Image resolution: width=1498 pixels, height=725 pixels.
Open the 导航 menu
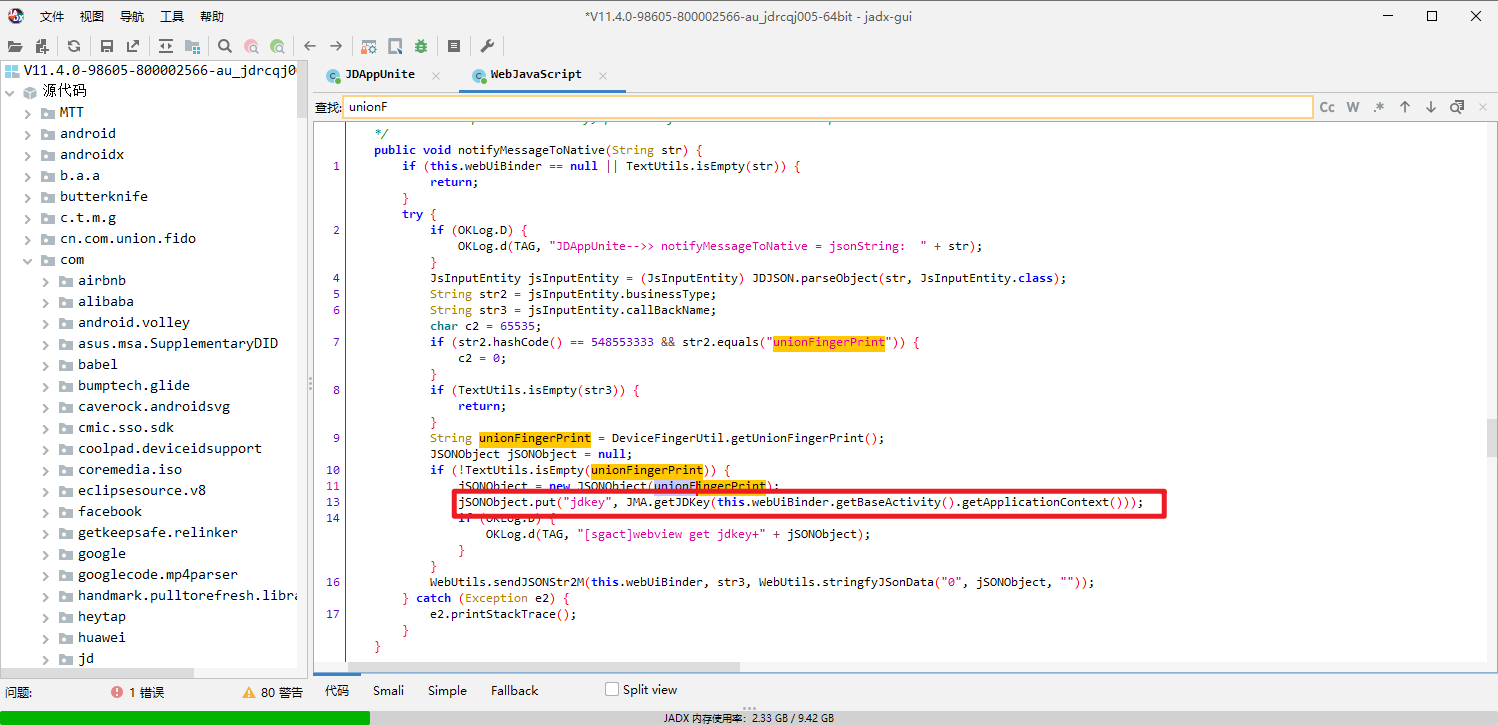pyautogui.click(x=132, y=16)
